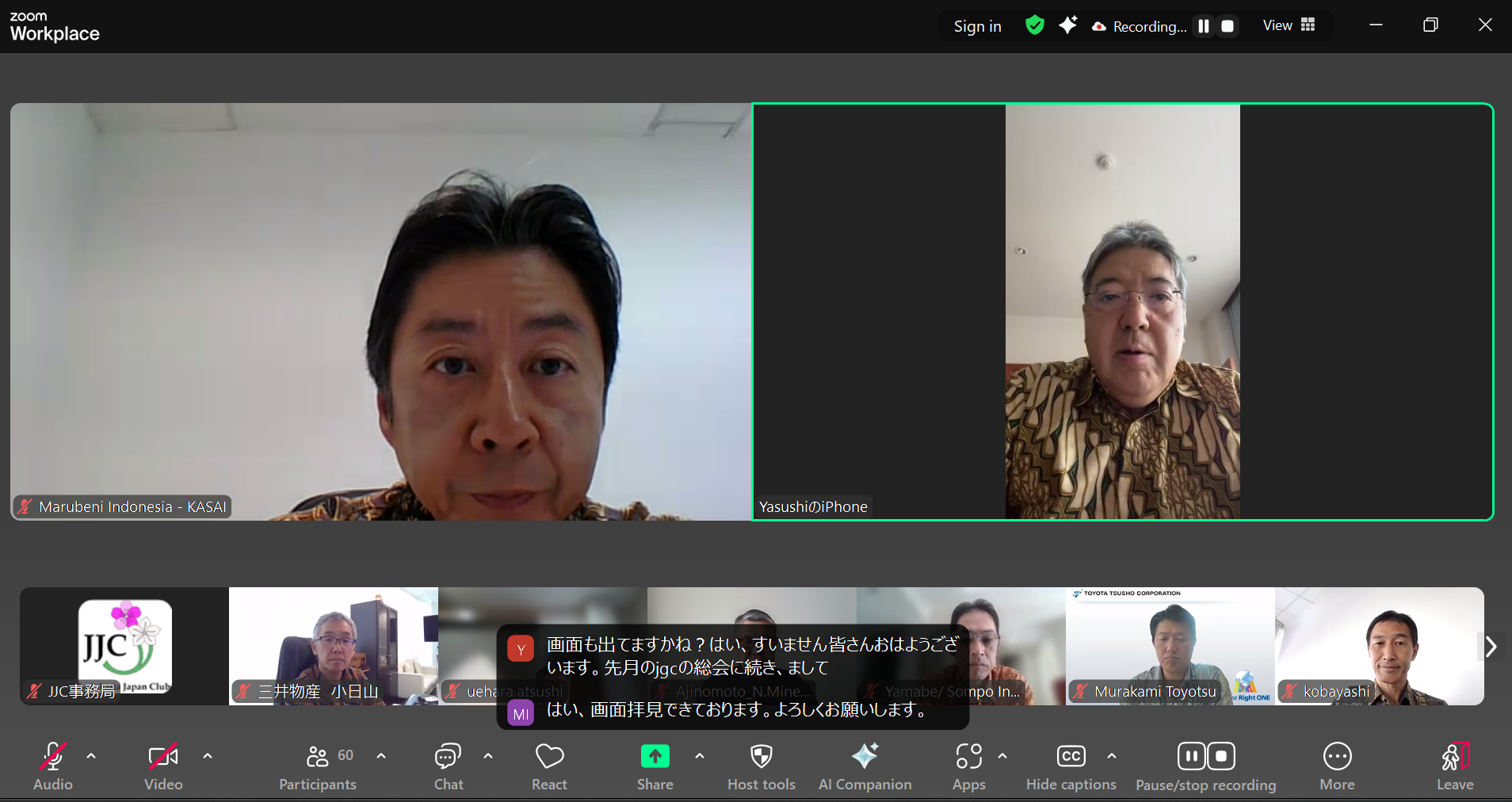Select the kobayashi participant tile
1512x802 pixels.
[1380, 646]
